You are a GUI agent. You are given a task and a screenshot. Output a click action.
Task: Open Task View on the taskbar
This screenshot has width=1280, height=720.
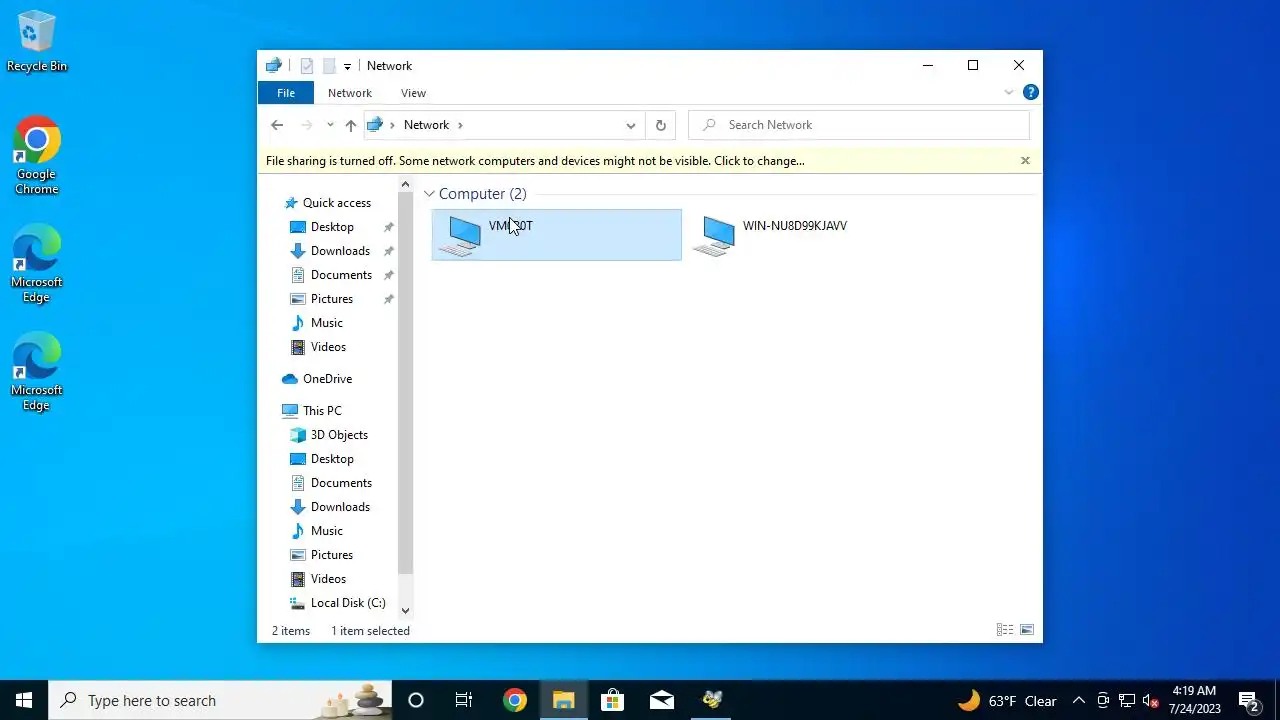click(464, 700)
